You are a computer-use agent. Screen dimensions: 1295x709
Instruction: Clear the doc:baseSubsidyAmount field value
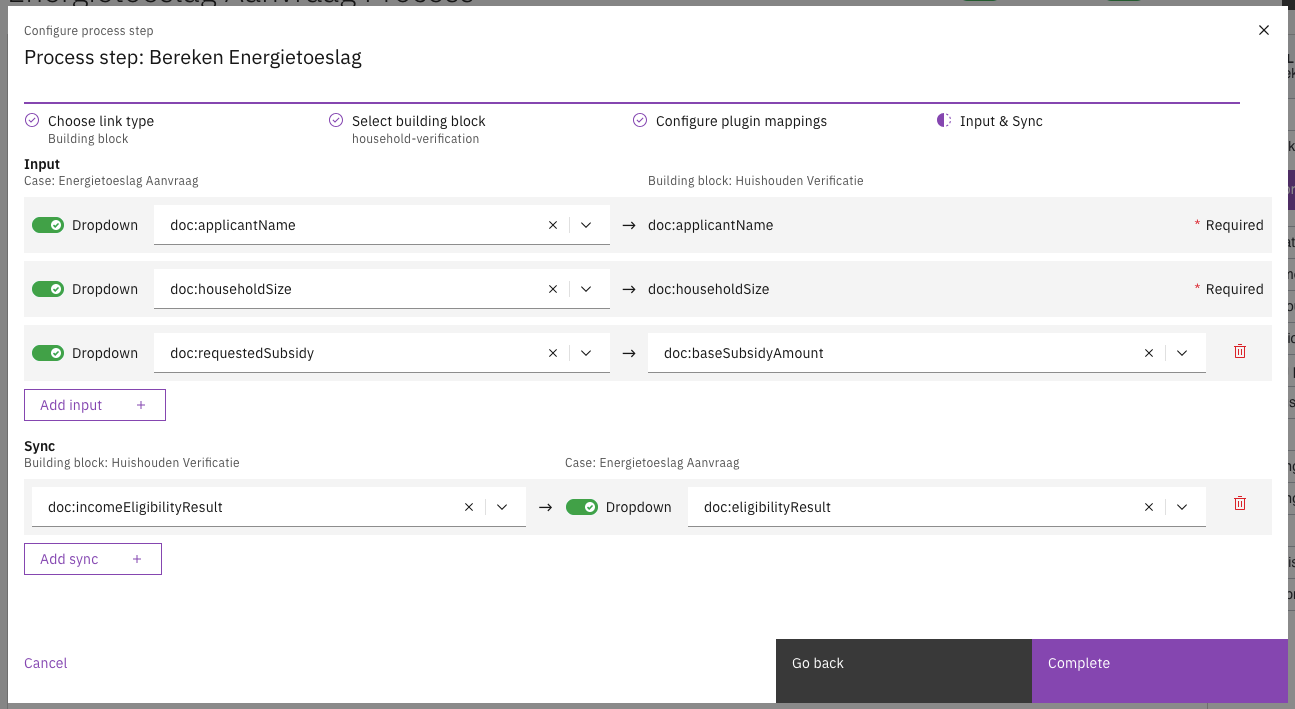coord(1149,353)
